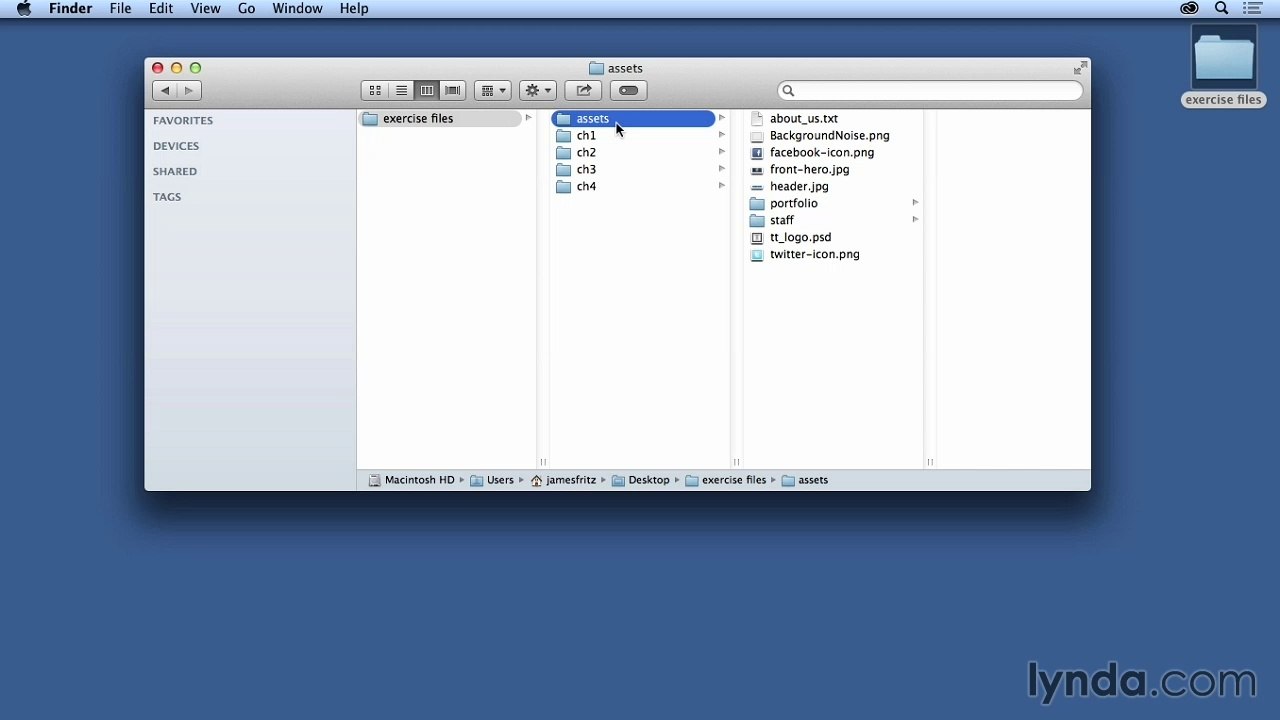Select BackgroundNoise.png file
This screenshot has height=720, width=1280.
827,135
